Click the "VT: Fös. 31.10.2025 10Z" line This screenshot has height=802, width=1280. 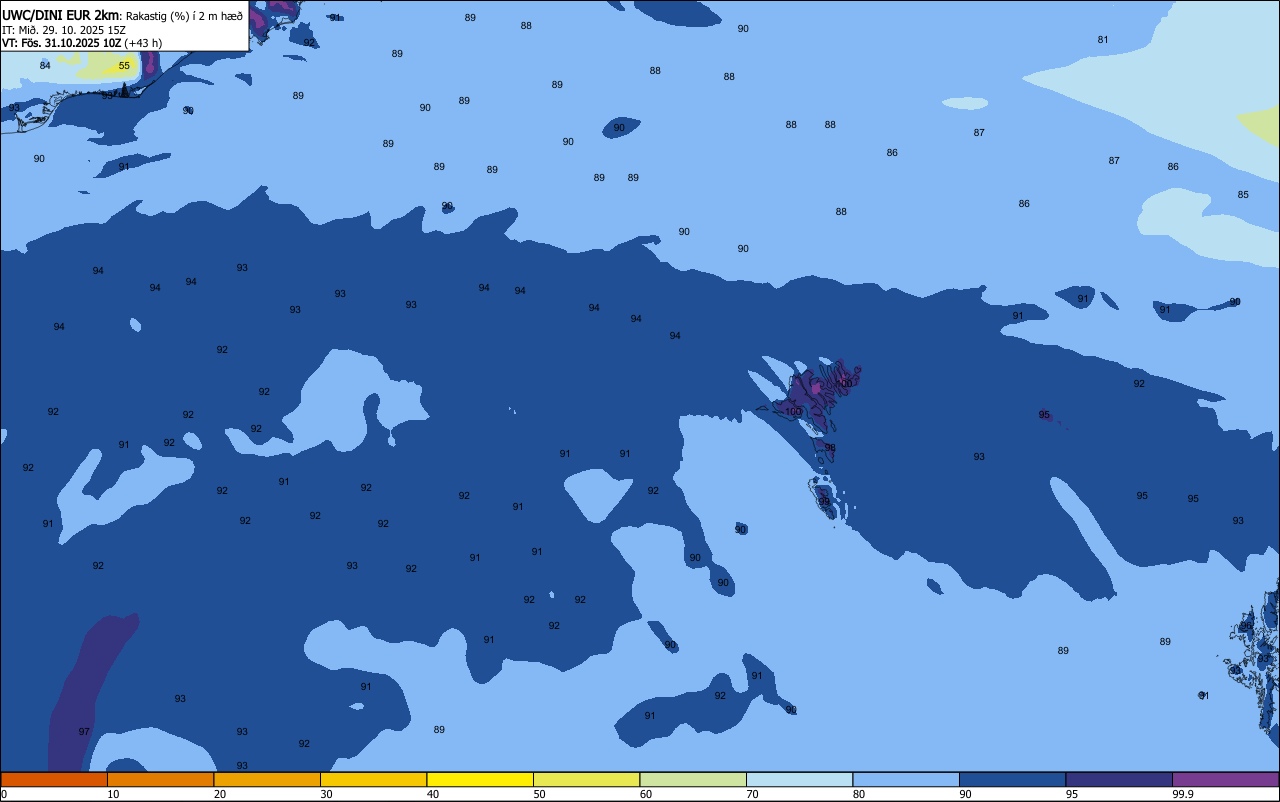(x=61, y=43)
